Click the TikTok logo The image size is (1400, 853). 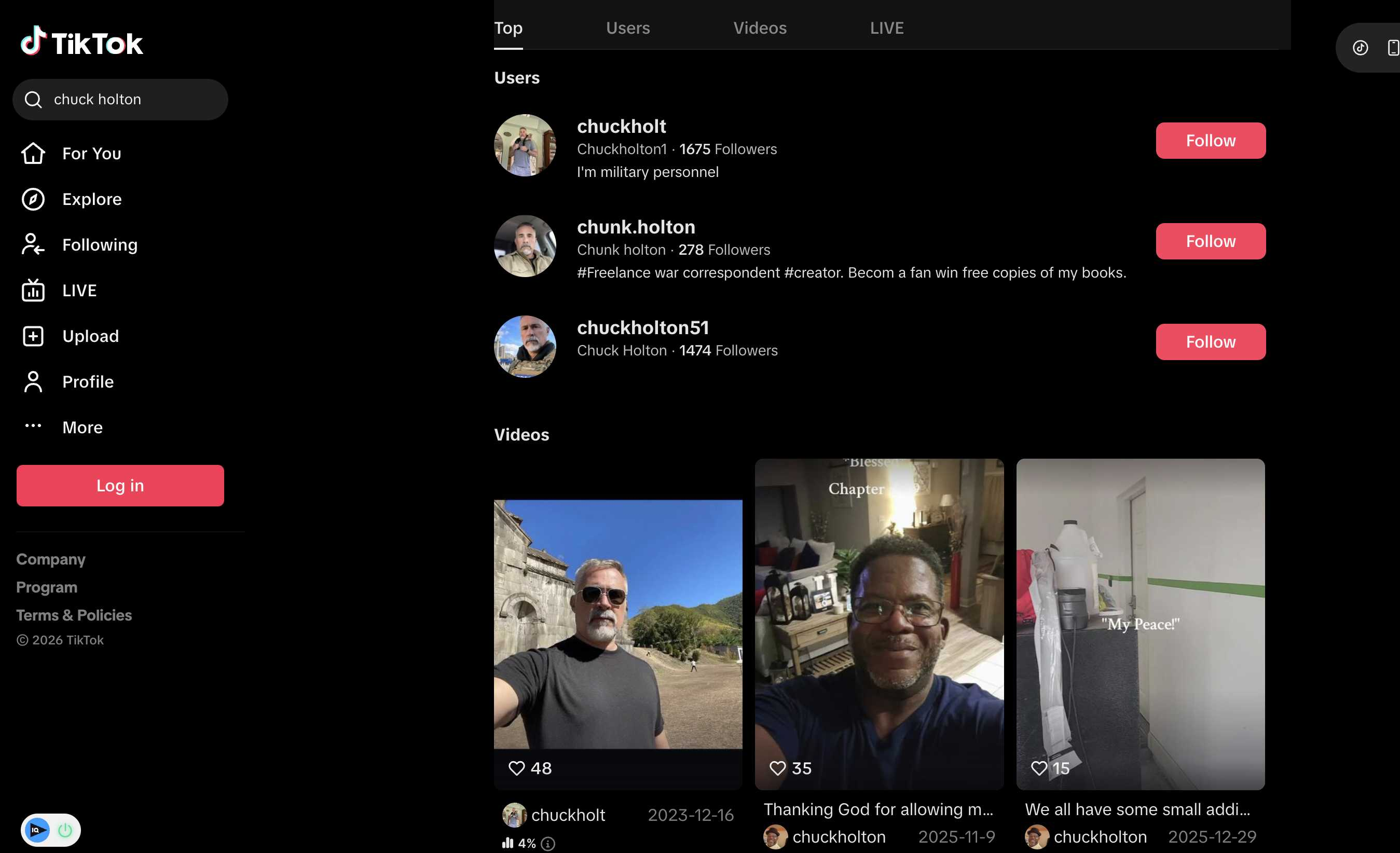81,42
